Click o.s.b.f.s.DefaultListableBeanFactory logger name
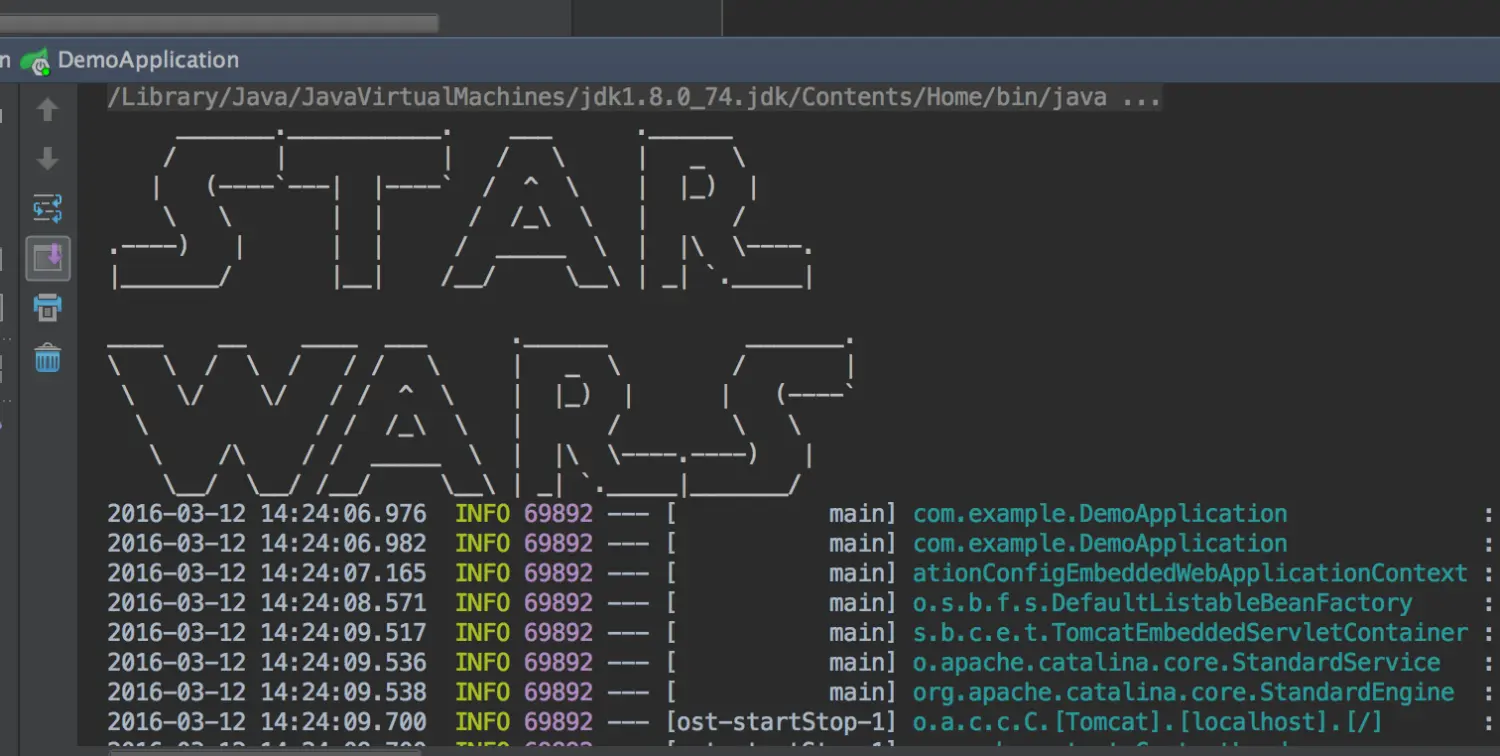The width and height of the screenshot is (1500, 756). 1162,603
